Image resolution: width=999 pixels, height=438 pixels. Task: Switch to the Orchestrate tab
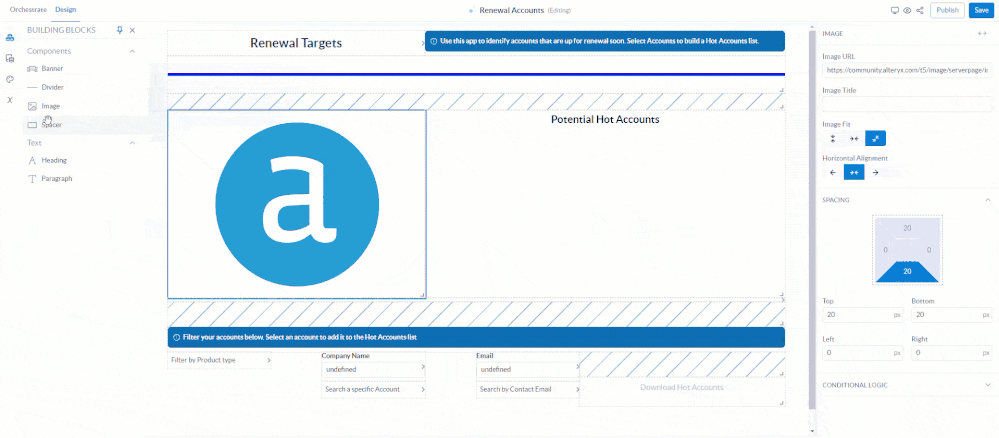point(28,10)
